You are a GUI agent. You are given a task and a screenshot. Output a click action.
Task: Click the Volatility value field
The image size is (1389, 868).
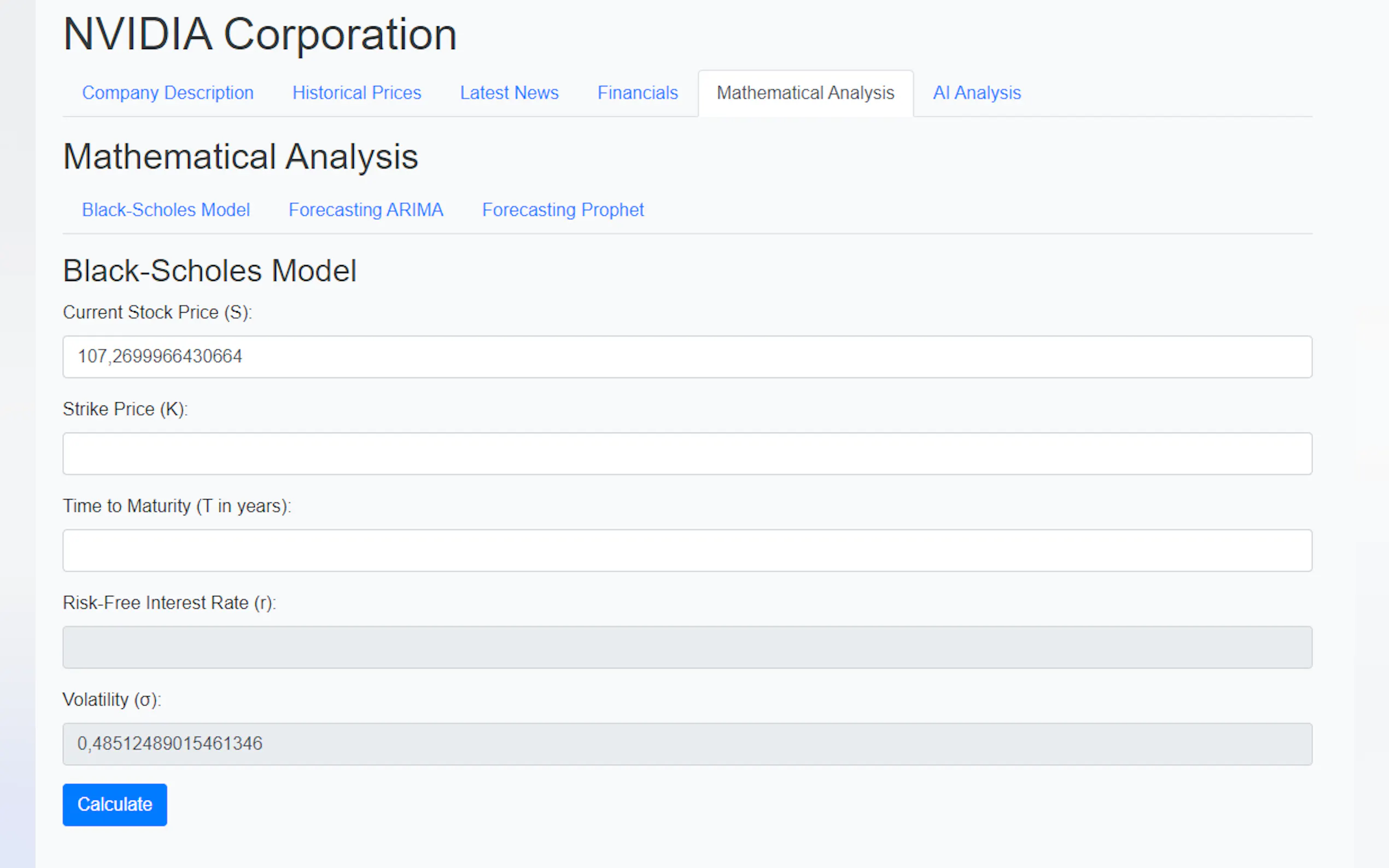coord(687,743)
